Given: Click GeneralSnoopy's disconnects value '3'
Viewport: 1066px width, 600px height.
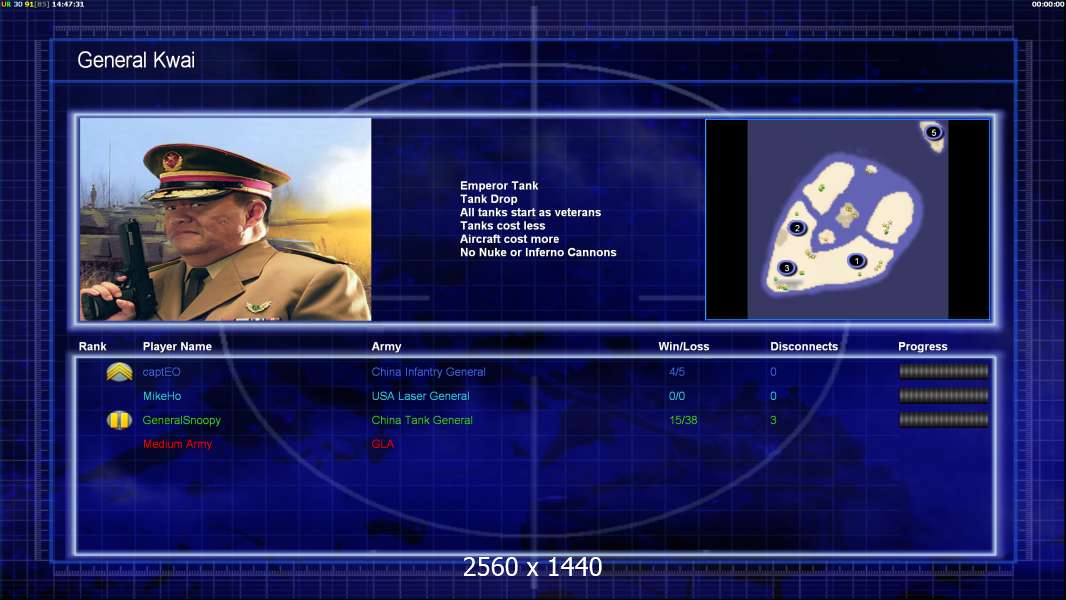Looking at the screenshot, I should [773, 421].
